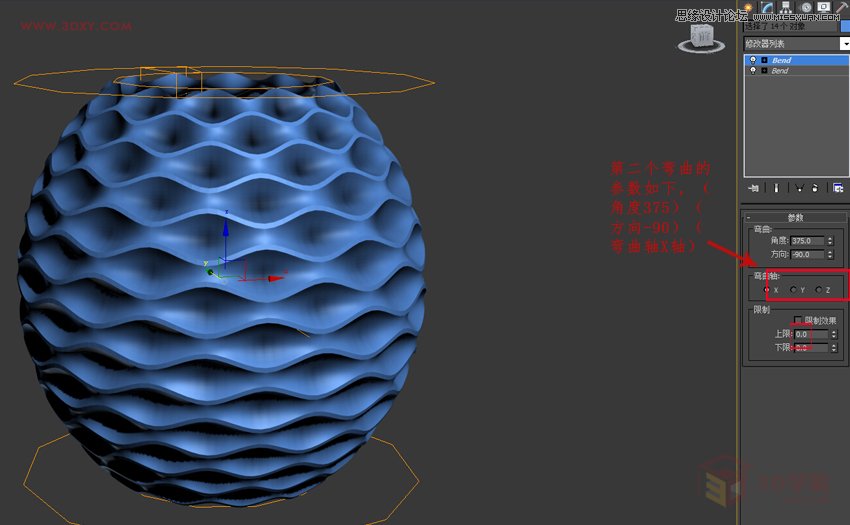Open the Modify command panel tab
The width and height of the screenshot is (850, 525).
click(767, 7)
